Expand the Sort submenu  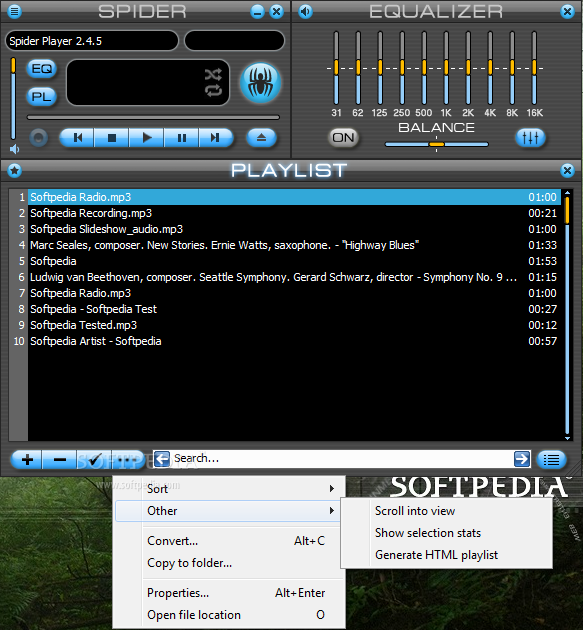pos(230,489)
